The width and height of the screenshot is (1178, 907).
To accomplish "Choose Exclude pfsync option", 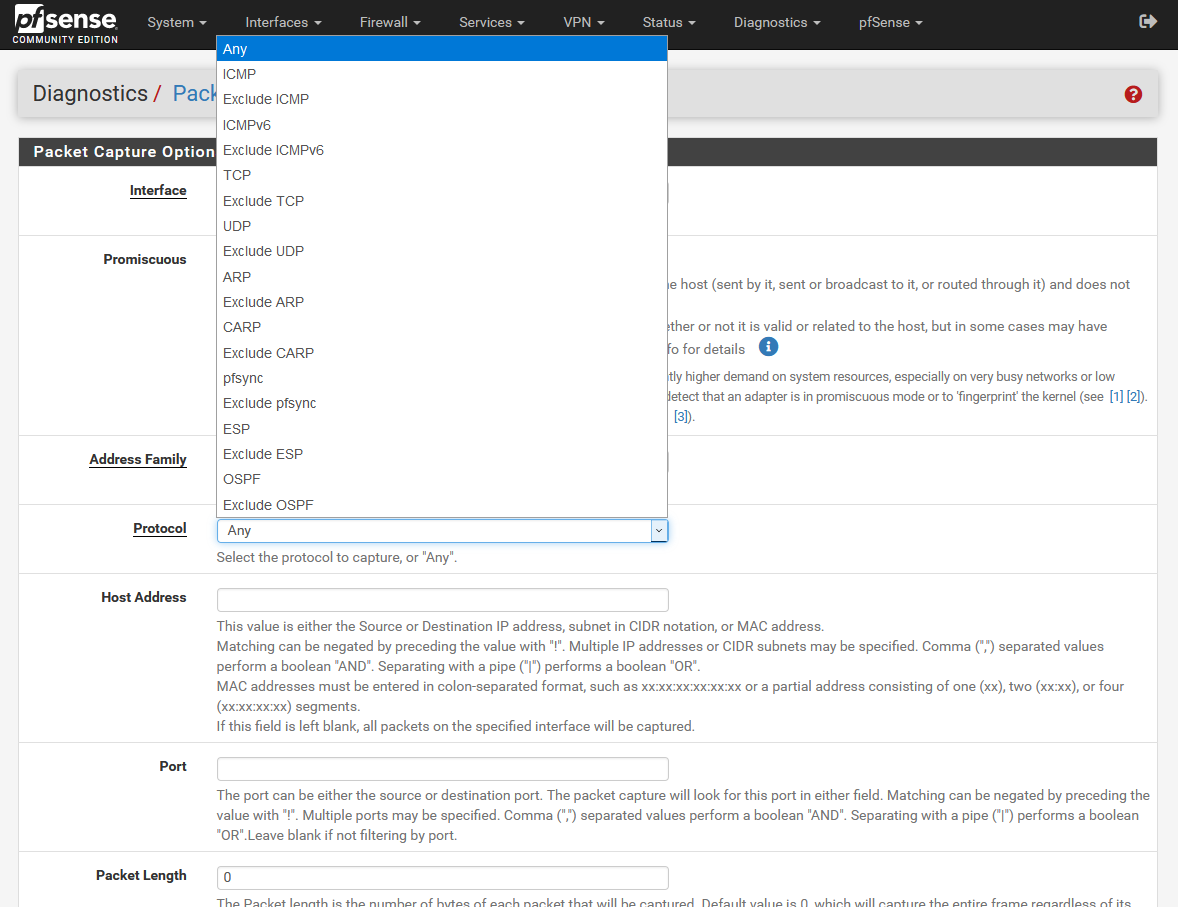I will click(x=442, y=403).
